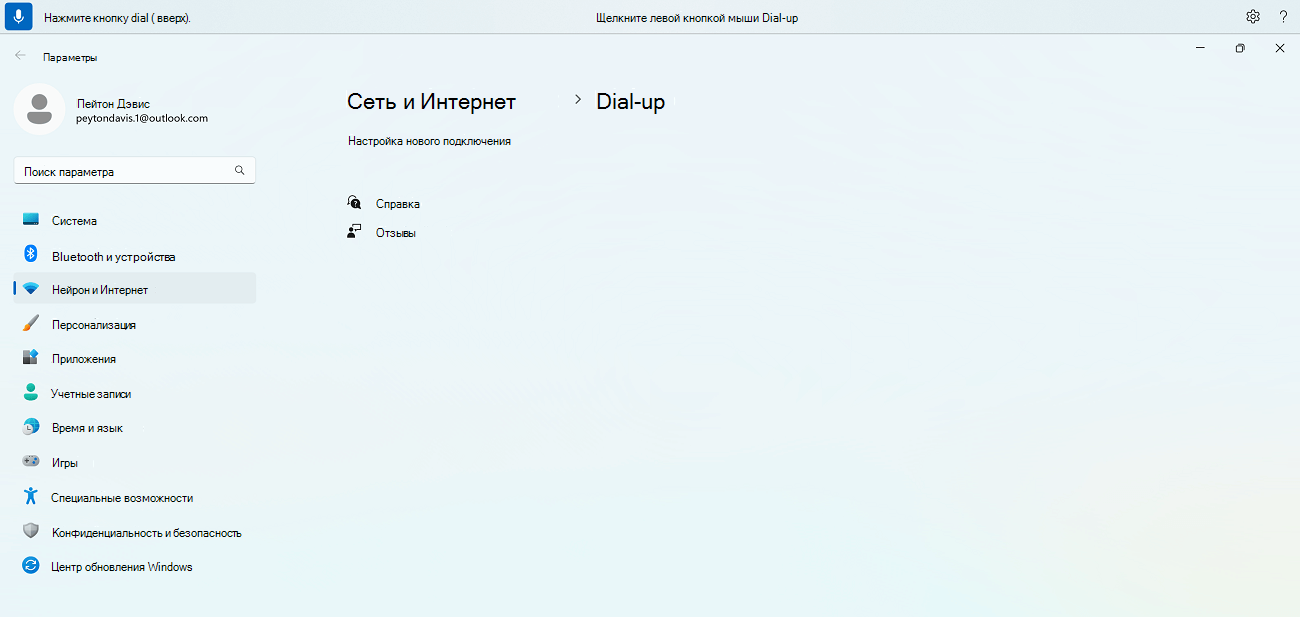Open the Справка help link

(x=398, y=203)
